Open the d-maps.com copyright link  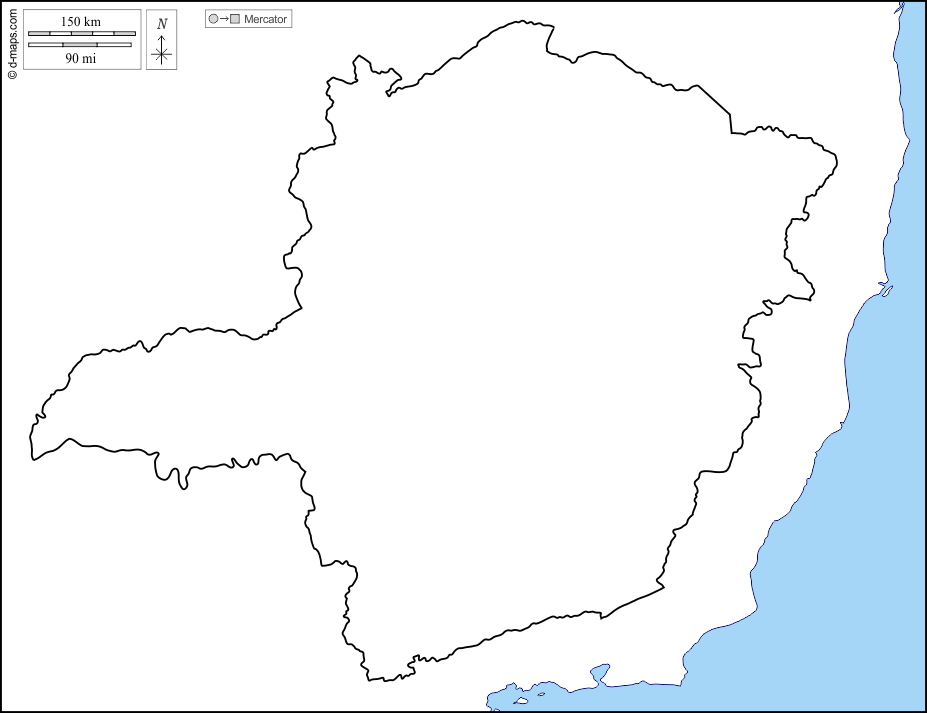click(12, 40)
